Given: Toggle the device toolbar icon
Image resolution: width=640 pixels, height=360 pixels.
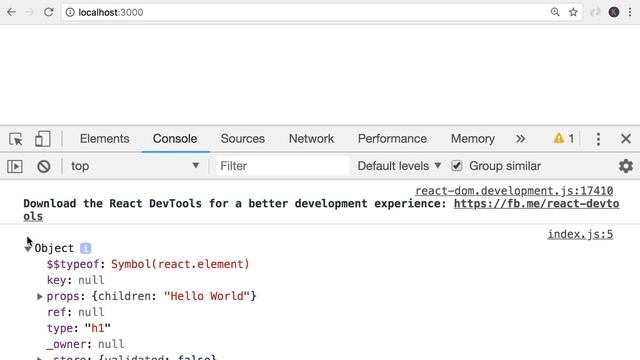Looking at the screenshot, I should [42, 139].
